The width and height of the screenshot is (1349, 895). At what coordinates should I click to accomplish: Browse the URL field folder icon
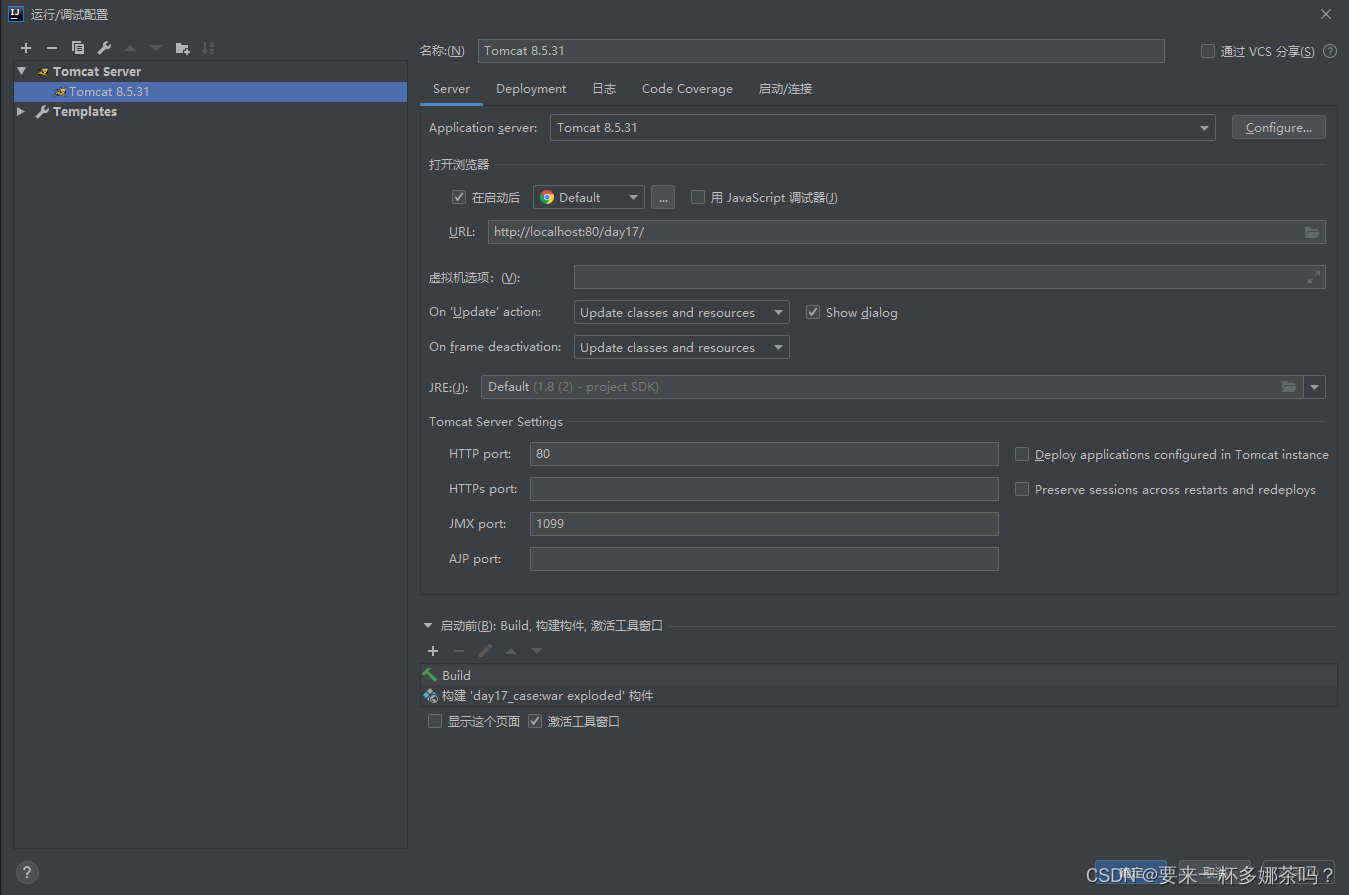(x=1312, y=232)
